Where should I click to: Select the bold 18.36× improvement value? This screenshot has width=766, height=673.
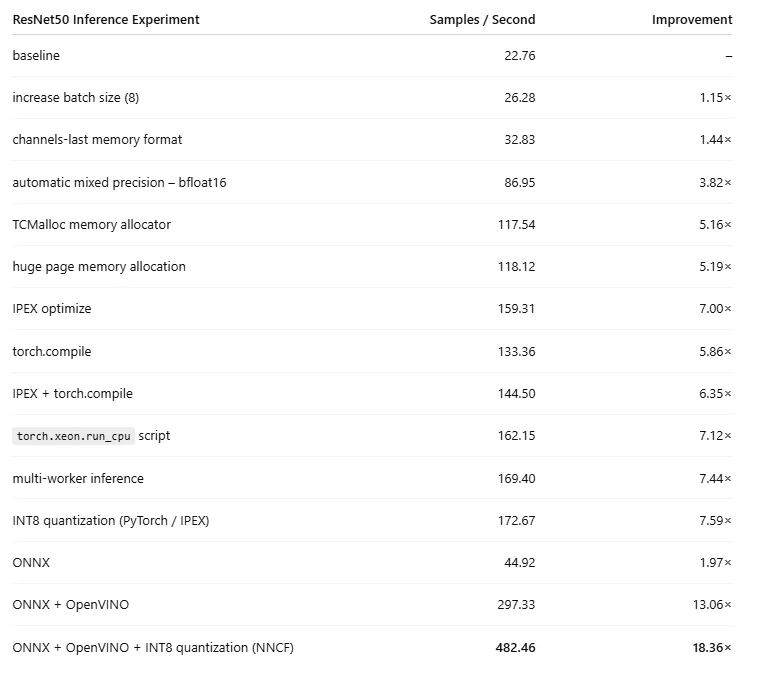pos(712,648)
